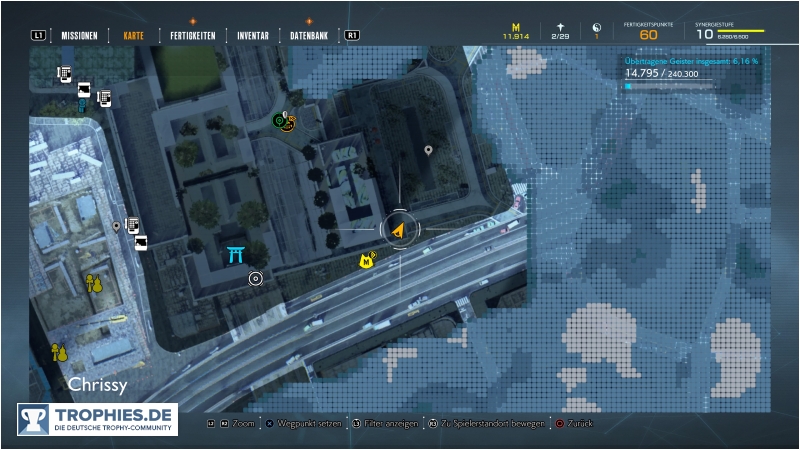
Task: Click the green circular map marker
Action: [280, 121]
